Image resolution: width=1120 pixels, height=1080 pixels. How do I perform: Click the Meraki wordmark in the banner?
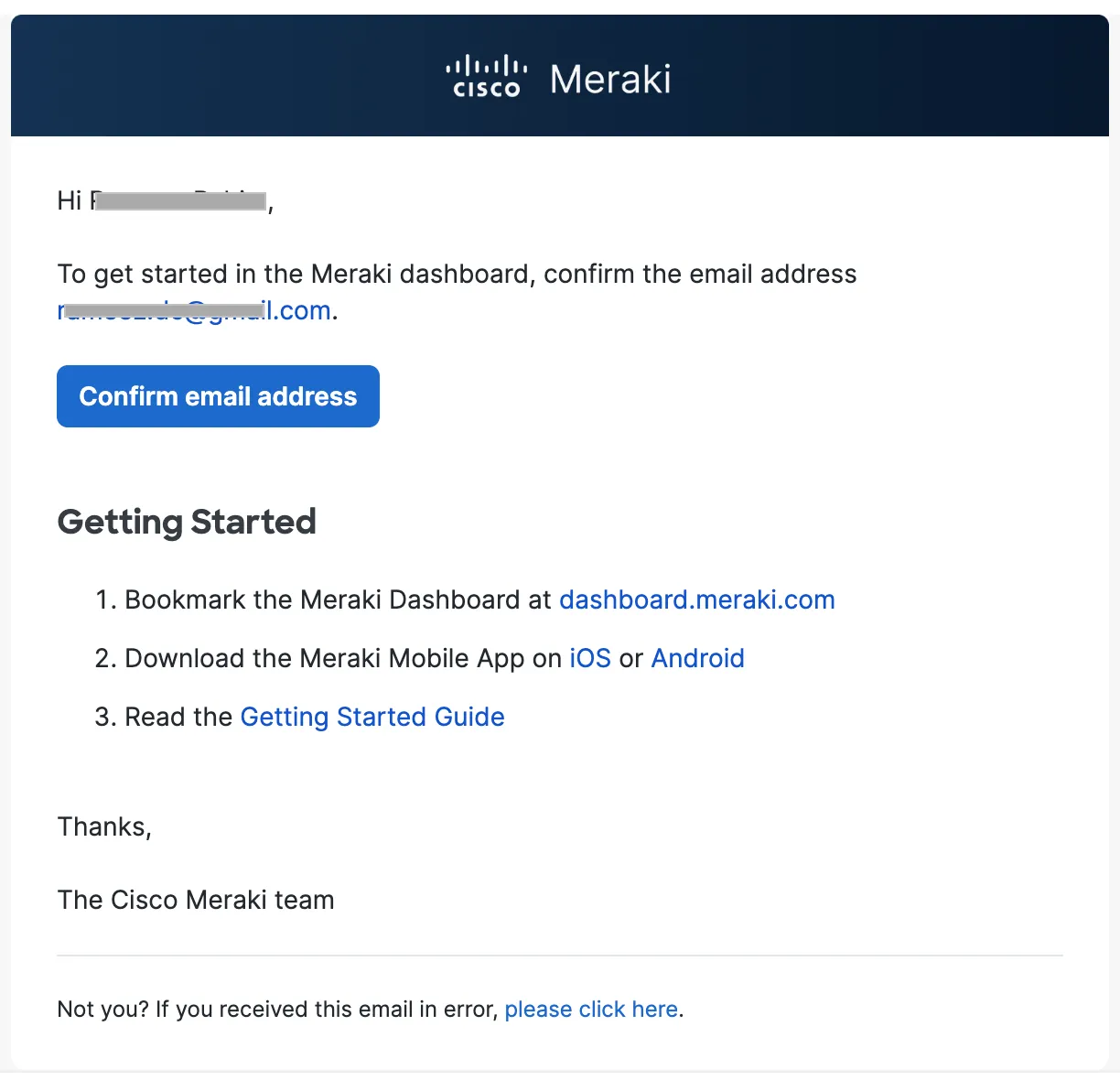(609, 78)
